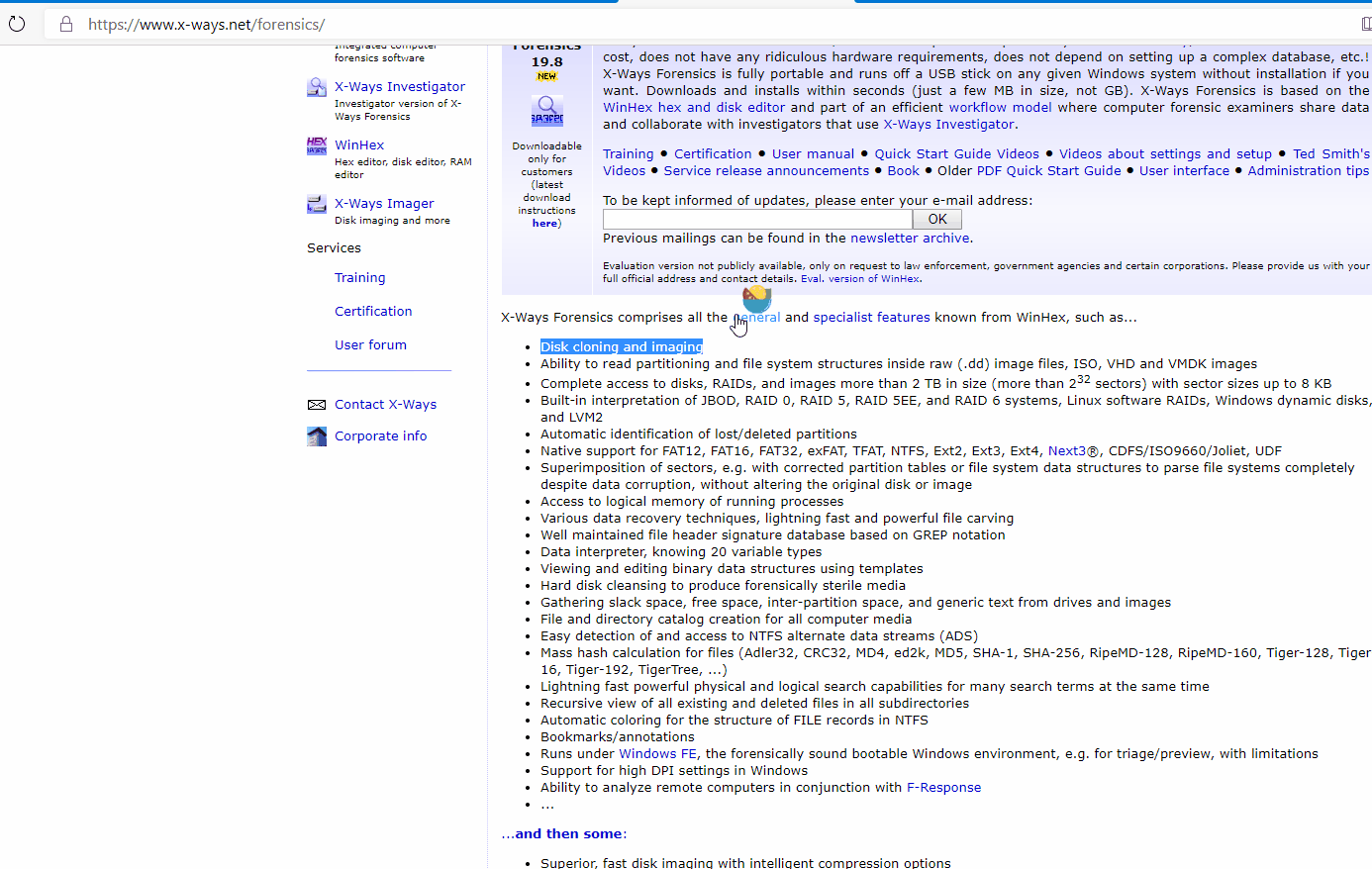
Task: Open the Corporate info link
Action: point(380,436)
